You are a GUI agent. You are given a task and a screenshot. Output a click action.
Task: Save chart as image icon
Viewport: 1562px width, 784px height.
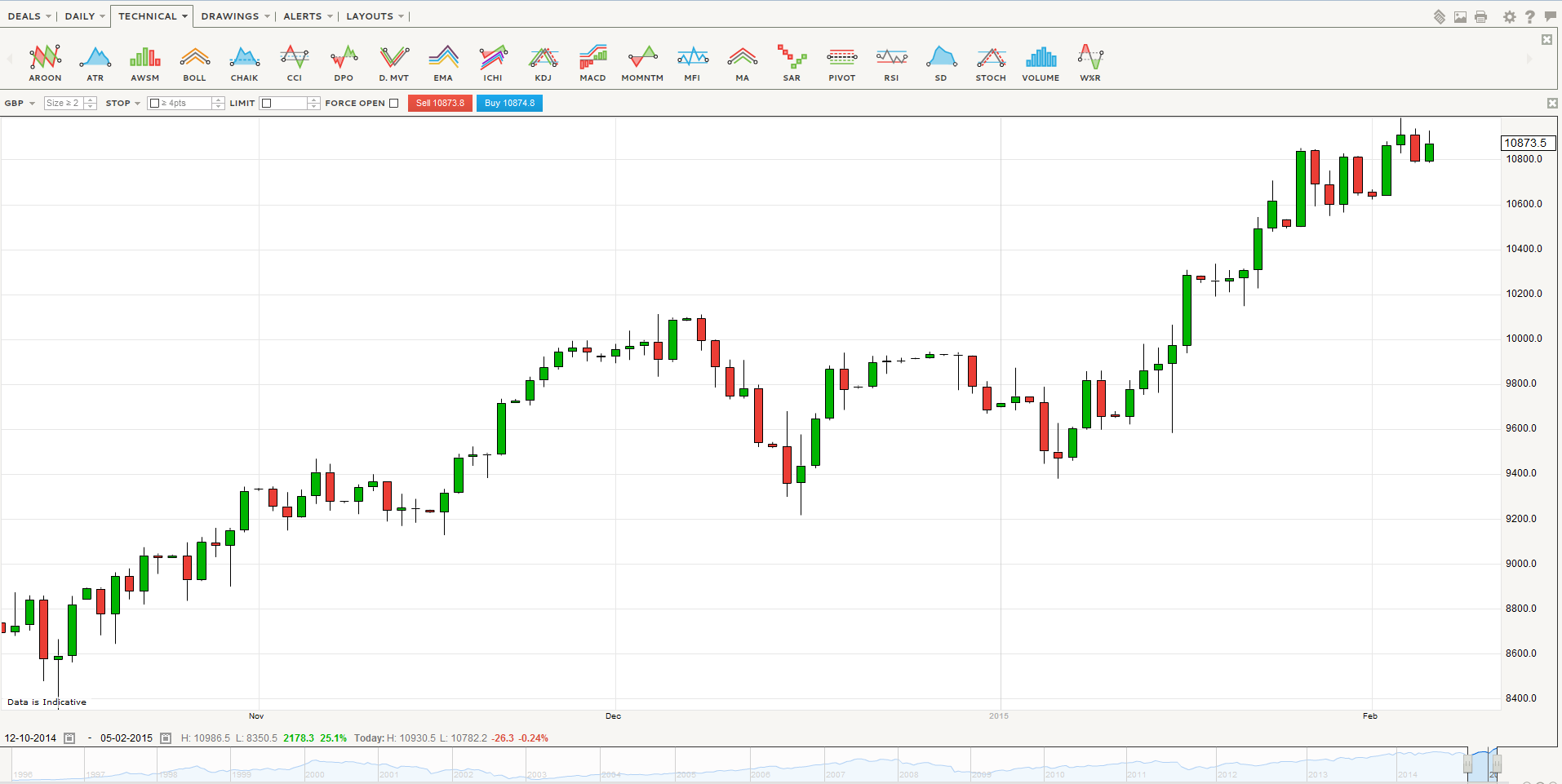coord(1460,17)
